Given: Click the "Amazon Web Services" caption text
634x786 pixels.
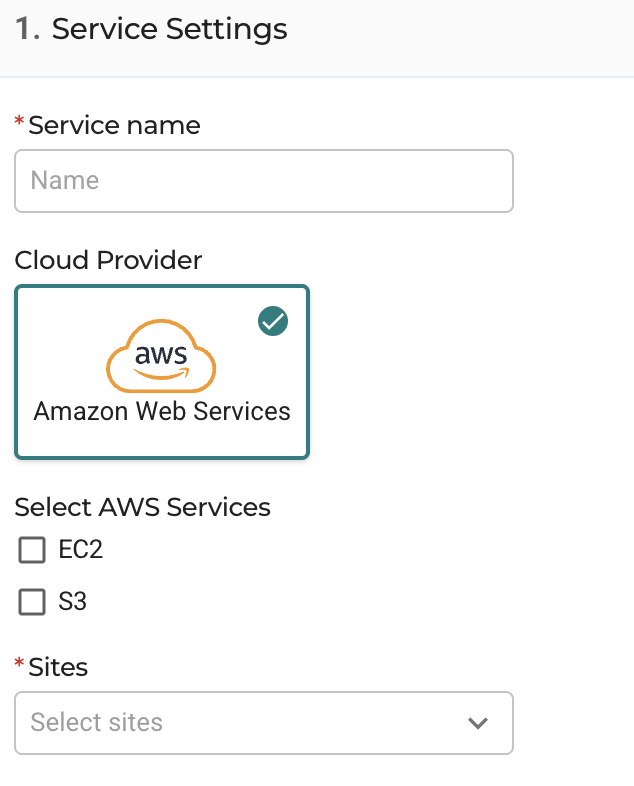Looking at the screenshot, I should [162, 412].
